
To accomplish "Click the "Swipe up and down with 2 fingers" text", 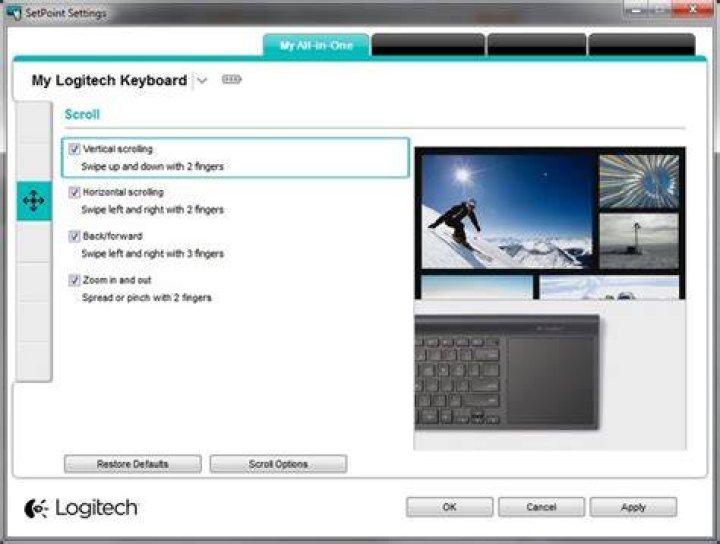I will coord(152,167).
